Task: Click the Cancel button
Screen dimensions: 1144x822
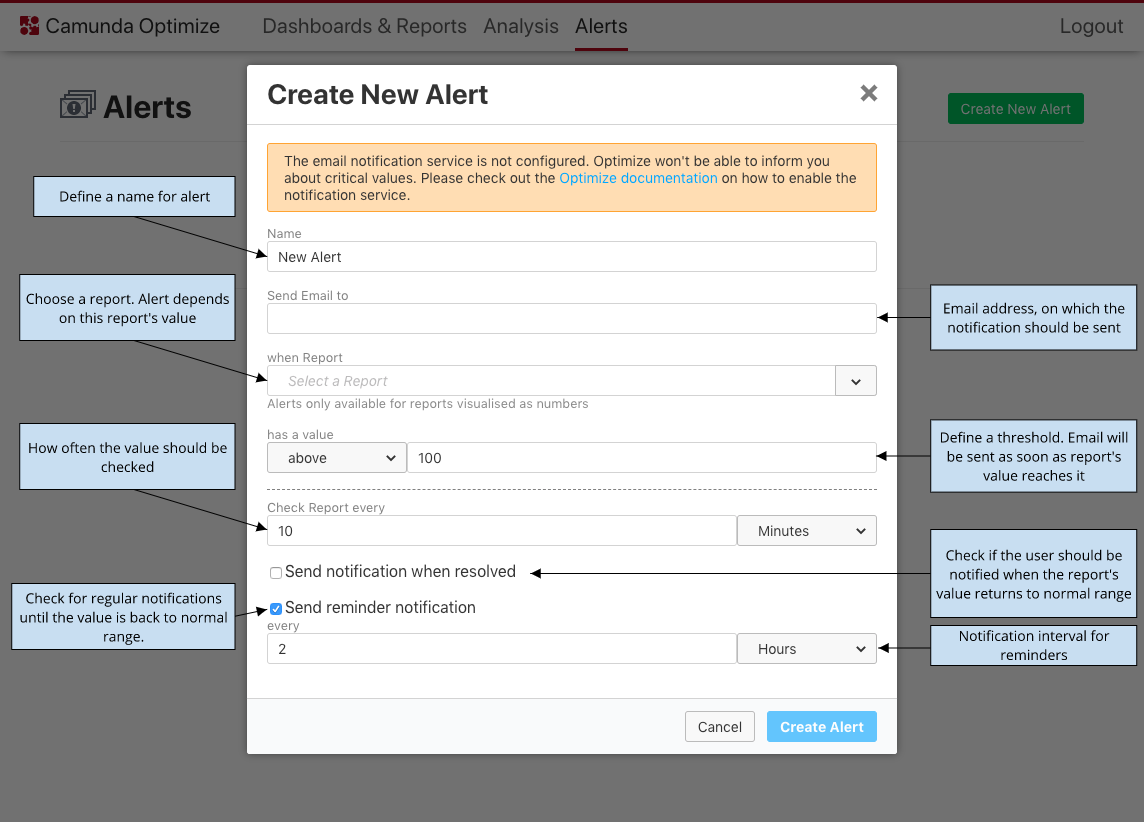Action: (x=719, y=726)
